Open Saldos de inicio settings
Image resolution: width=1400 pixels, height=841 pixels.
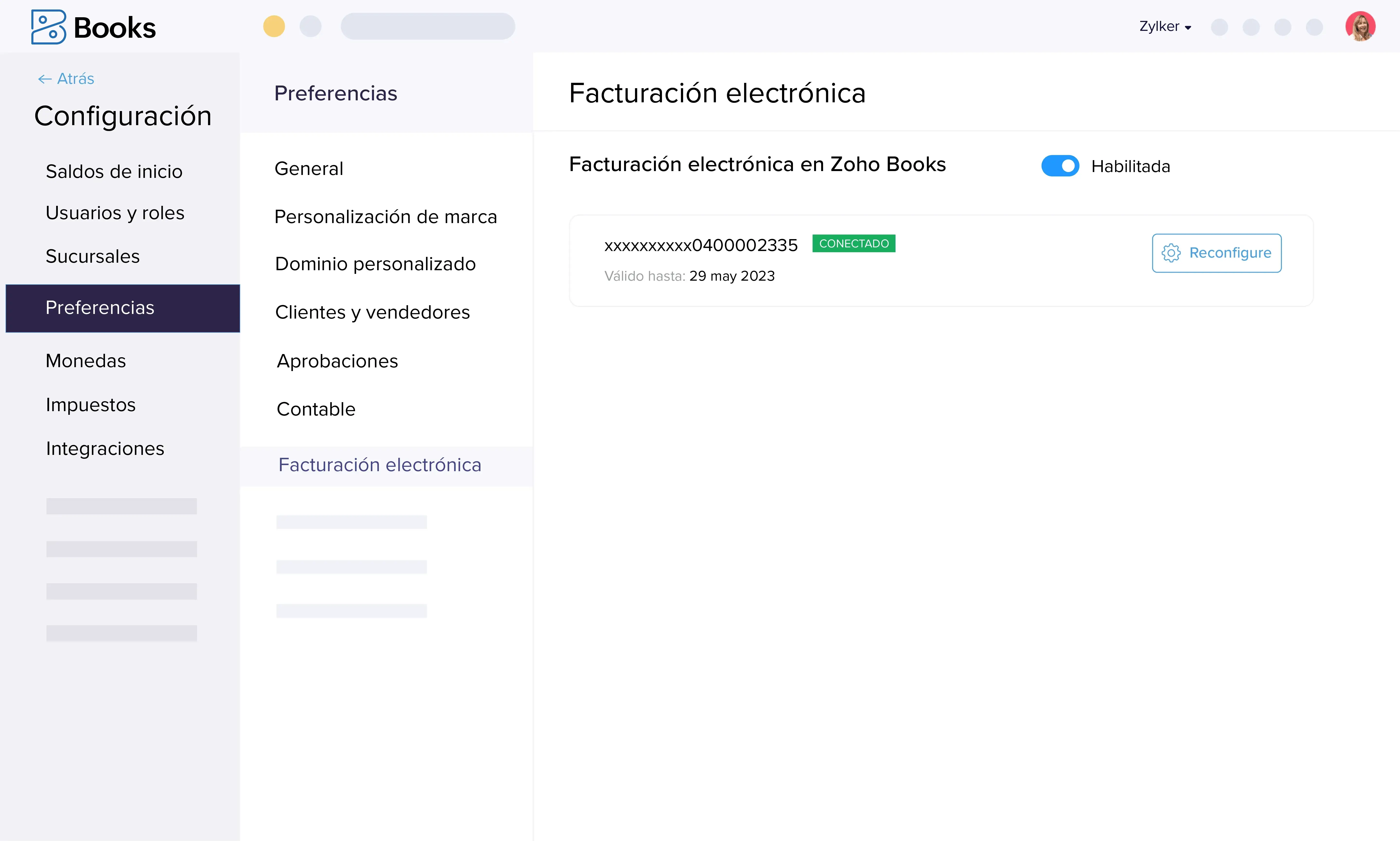pyautogui.click(x=114, y=171)
